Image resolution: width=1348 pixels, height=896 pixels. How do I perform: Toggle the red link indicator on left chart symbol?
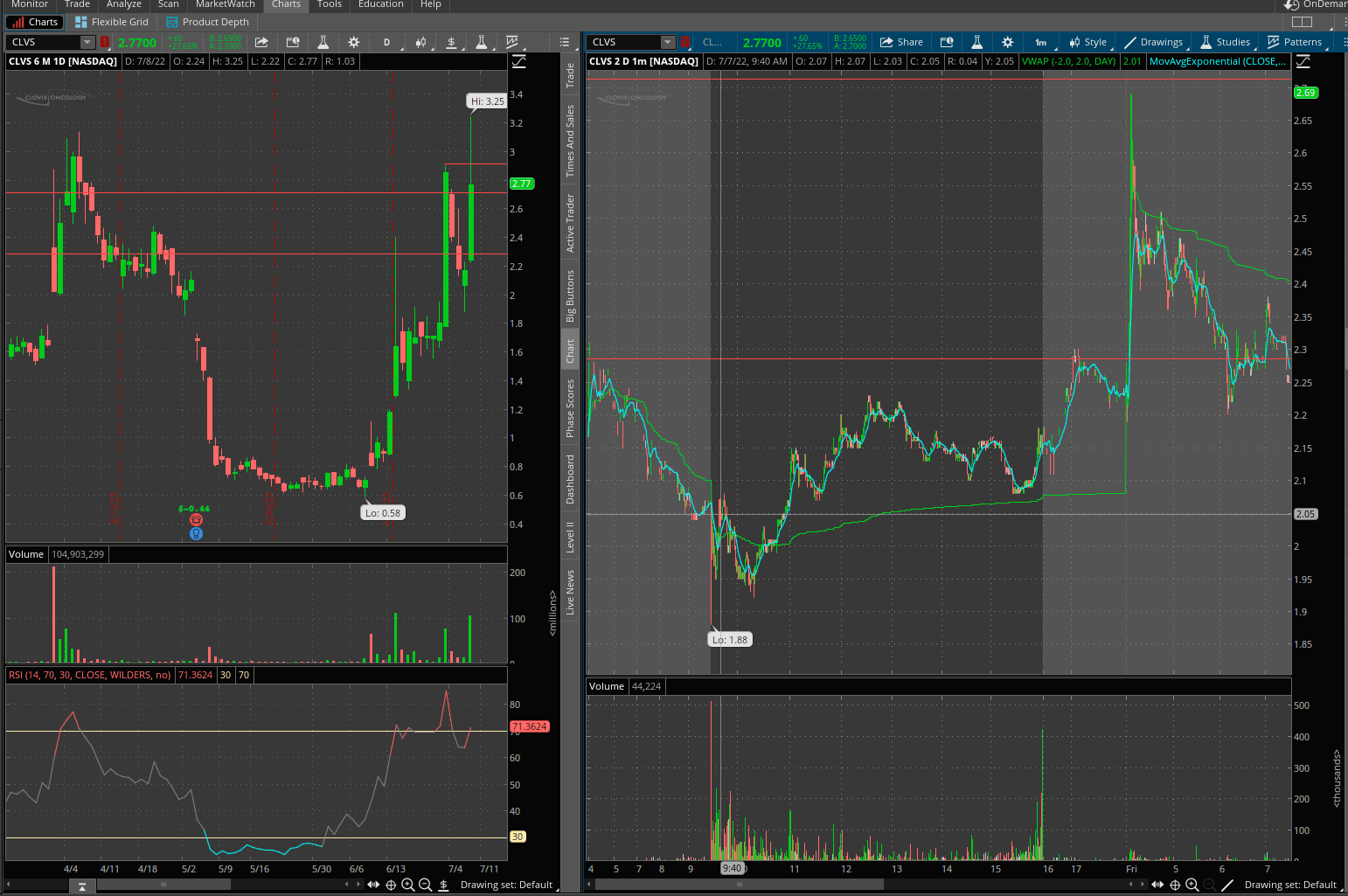pyautogui.click(x=105, y=42)
